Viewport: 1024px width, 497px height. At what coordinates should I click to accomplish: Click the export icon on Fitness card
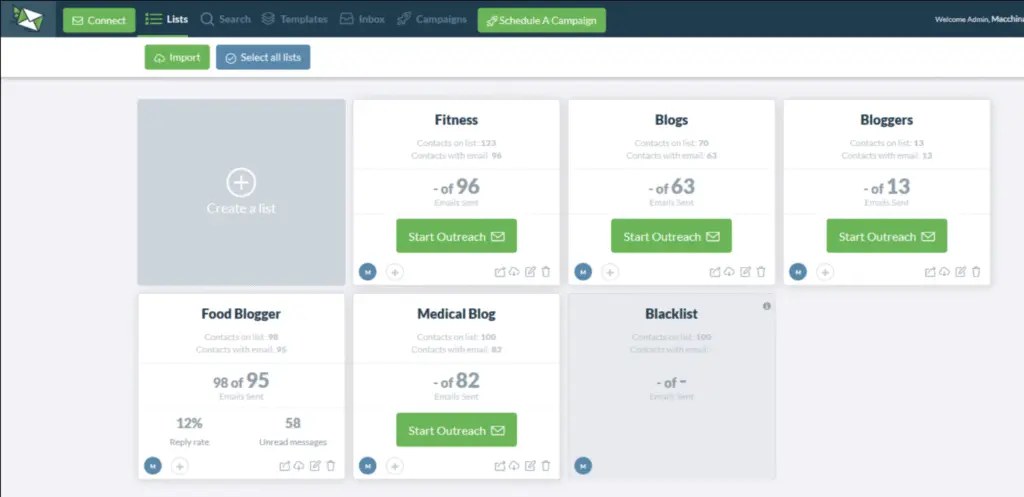(500, 272)
